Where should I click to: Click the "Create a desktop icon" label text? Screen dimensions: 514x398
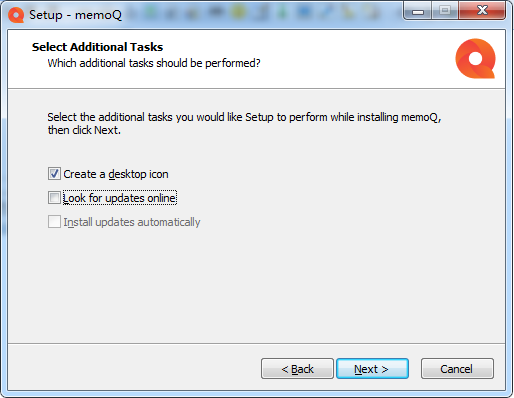pos(116,174)
